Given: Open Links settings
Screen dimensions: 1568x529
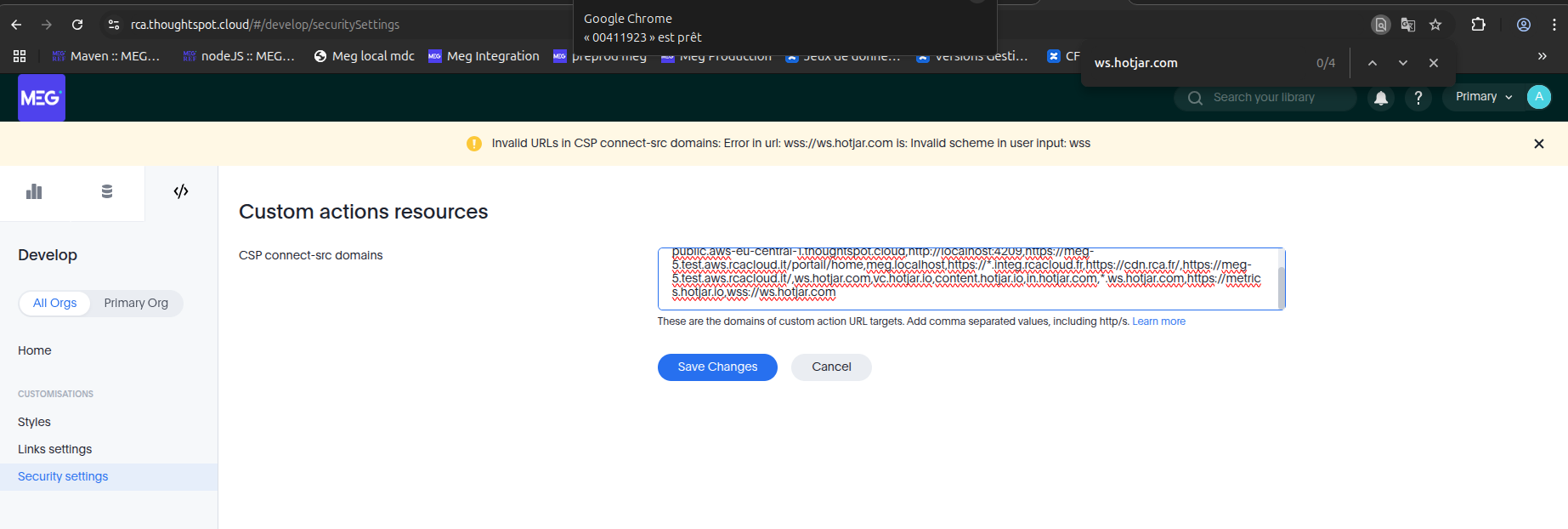Looking at the screenshot, I should (54, 449).
